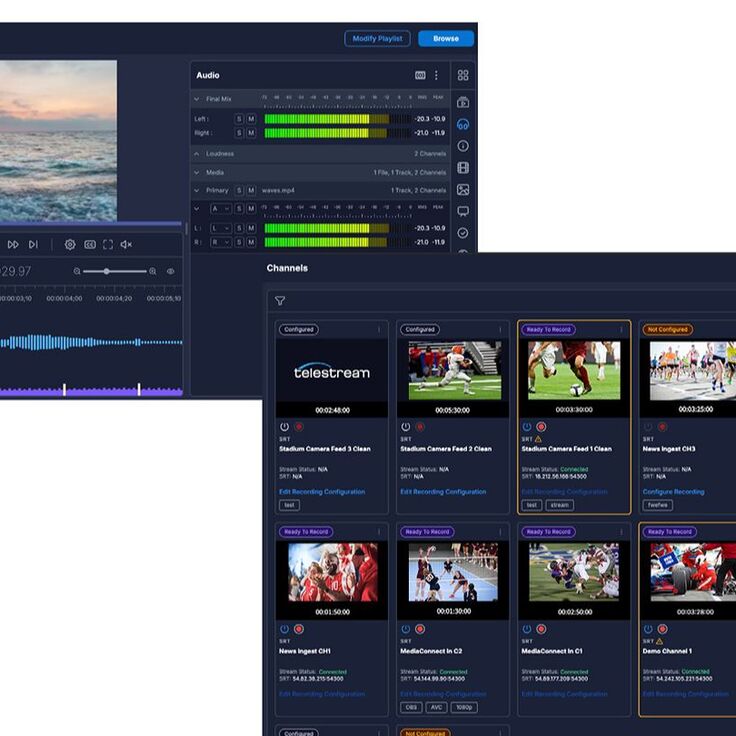
Task: Collapse the Final Mix section
Action: pos(197,99)
